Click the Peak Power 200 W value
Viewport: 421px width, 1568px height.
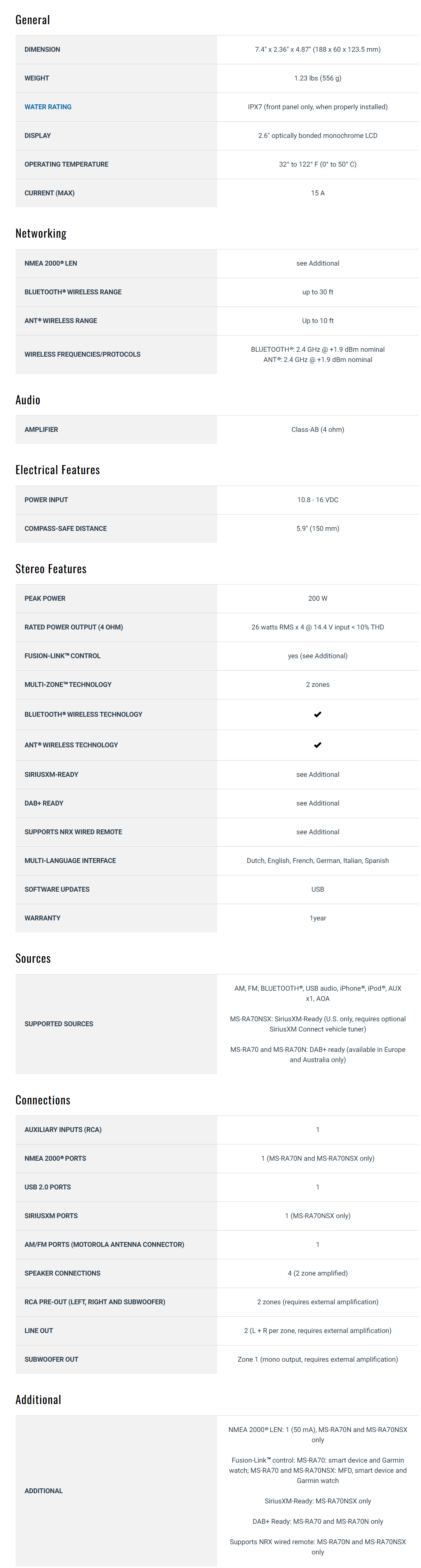(x=317, y=598)
